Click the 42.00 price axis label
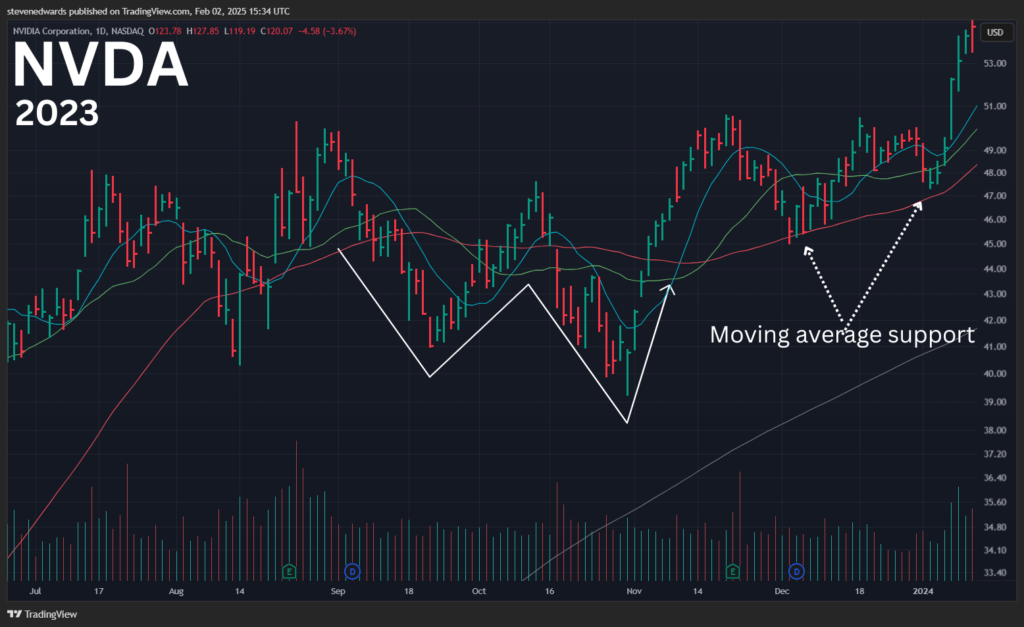The height and width of the screenshot is (627, 1024). click(x=995, y=320)
